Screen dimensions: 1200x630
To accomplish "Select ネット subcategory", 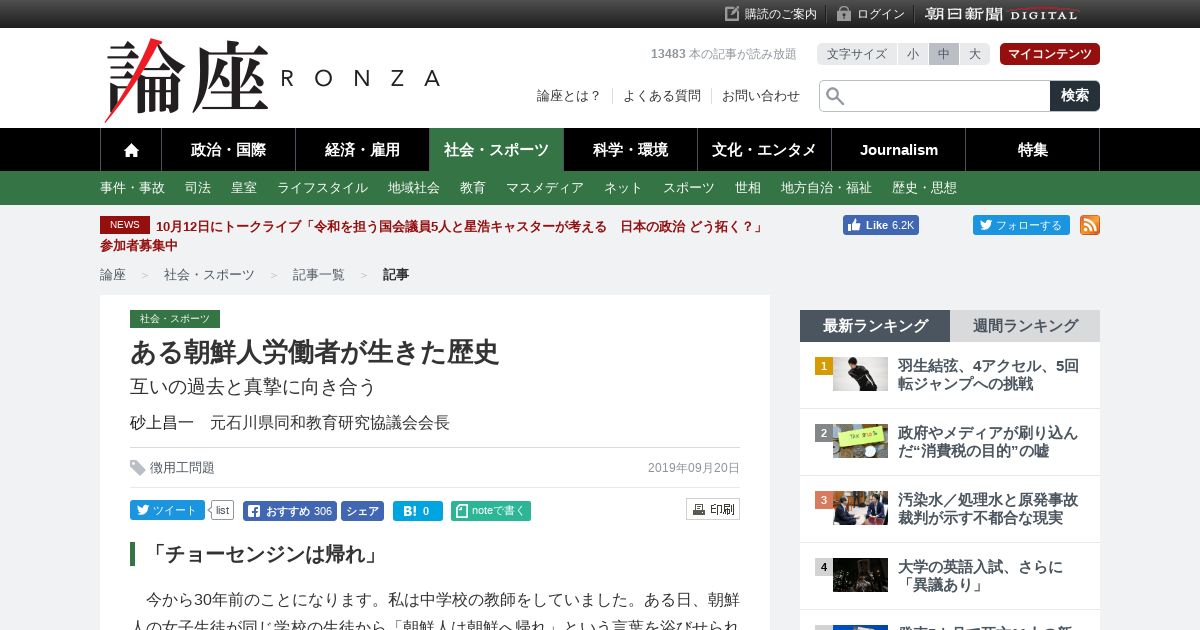I will (x=623, y=188).
